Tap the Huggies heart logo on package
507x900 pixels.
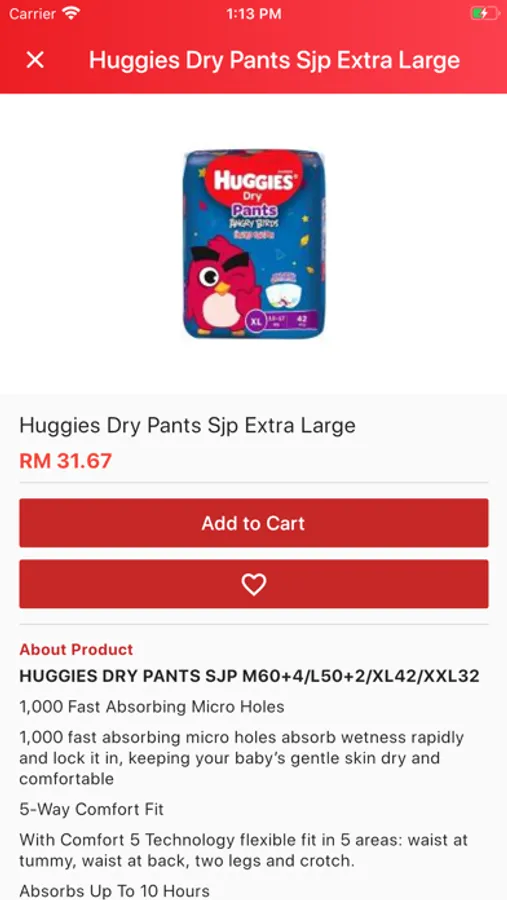pos(254,177)
